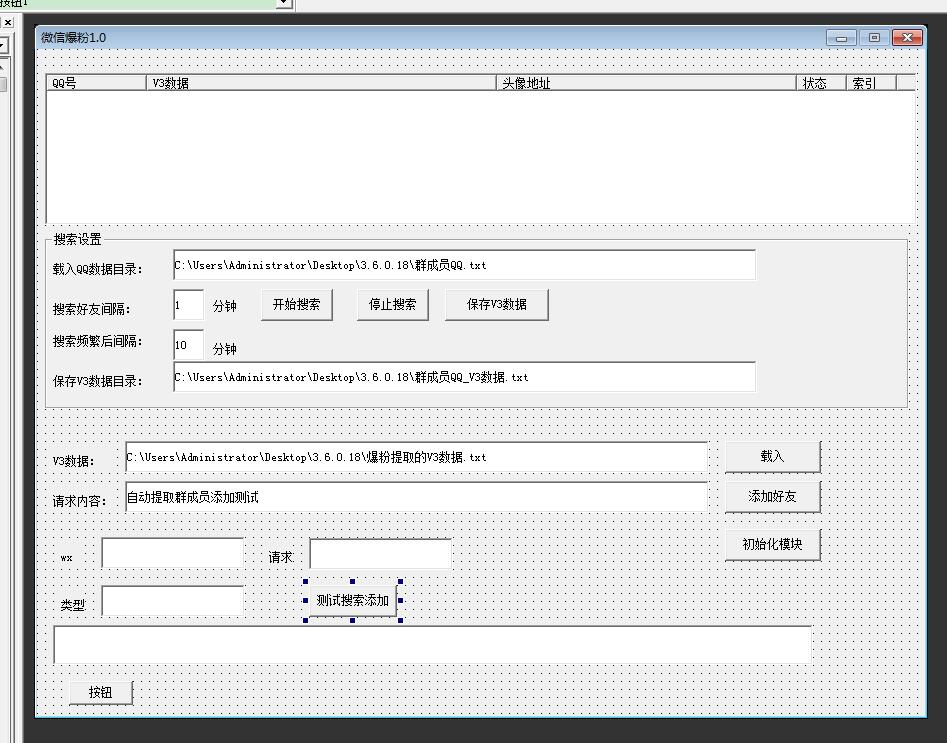
Task: Select the 请求内容 label
Action: coord(79,501)
